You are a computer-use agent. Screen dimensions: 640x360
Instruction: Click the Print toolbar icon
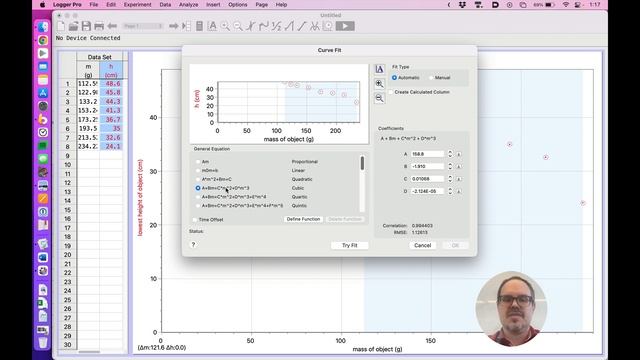coord(99,26)
